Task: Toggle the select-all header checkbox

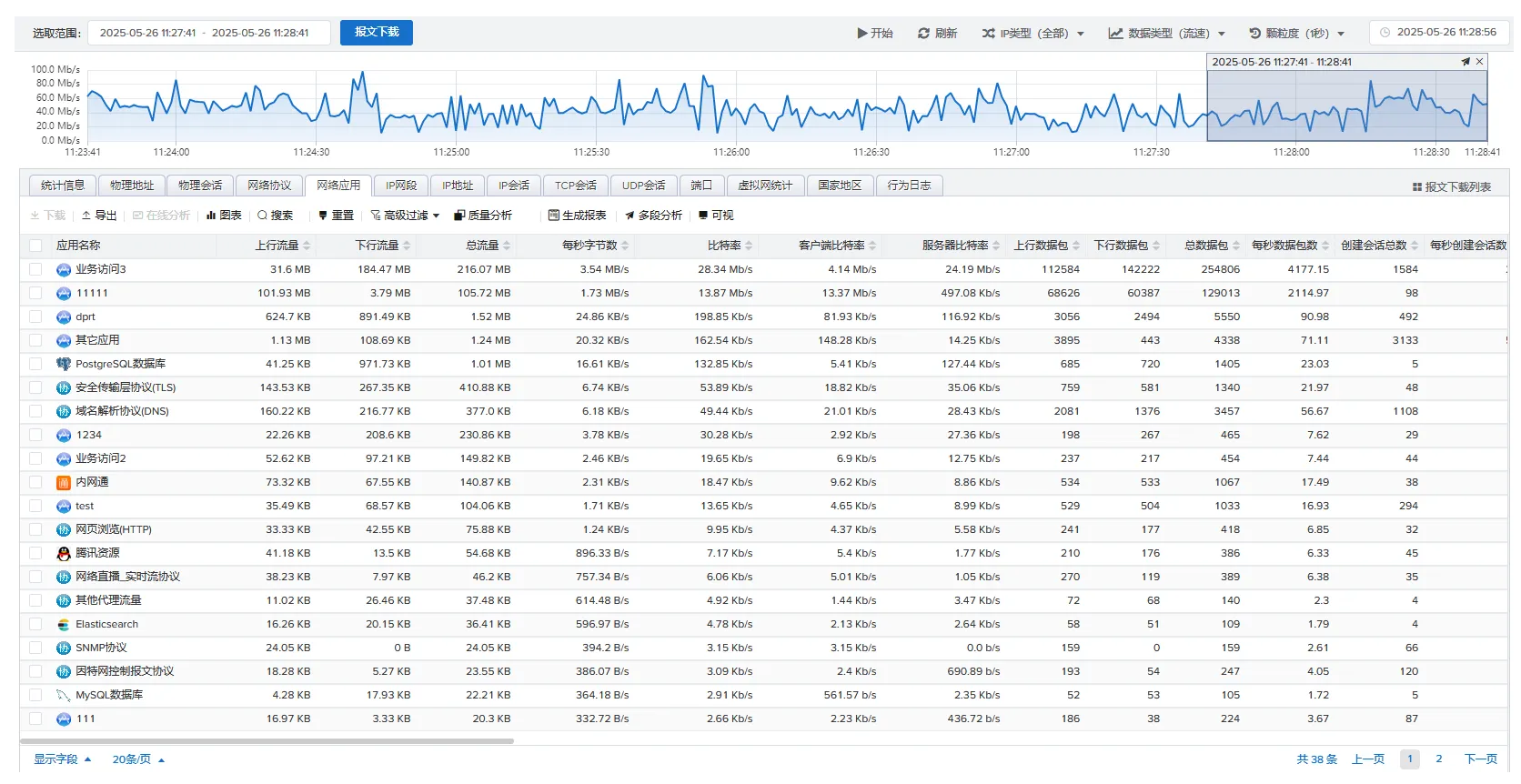Action: (35, 246)
